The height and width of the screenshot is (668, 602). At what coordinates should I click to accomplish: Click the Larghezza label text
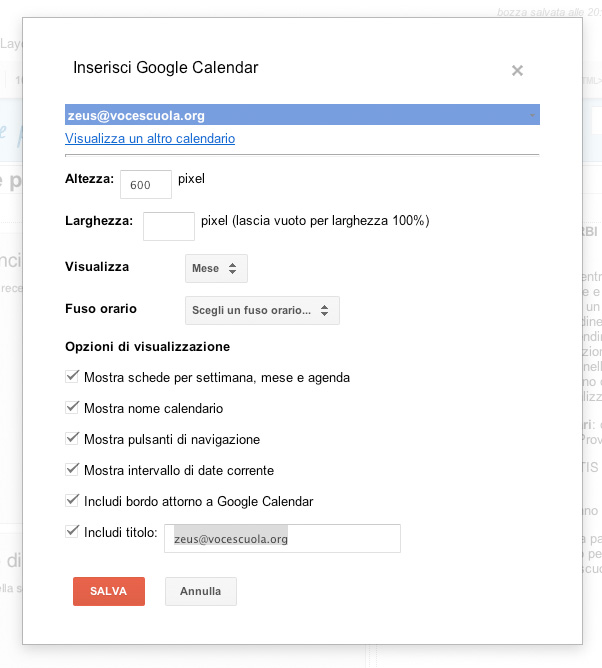click(x=99, y=220)
